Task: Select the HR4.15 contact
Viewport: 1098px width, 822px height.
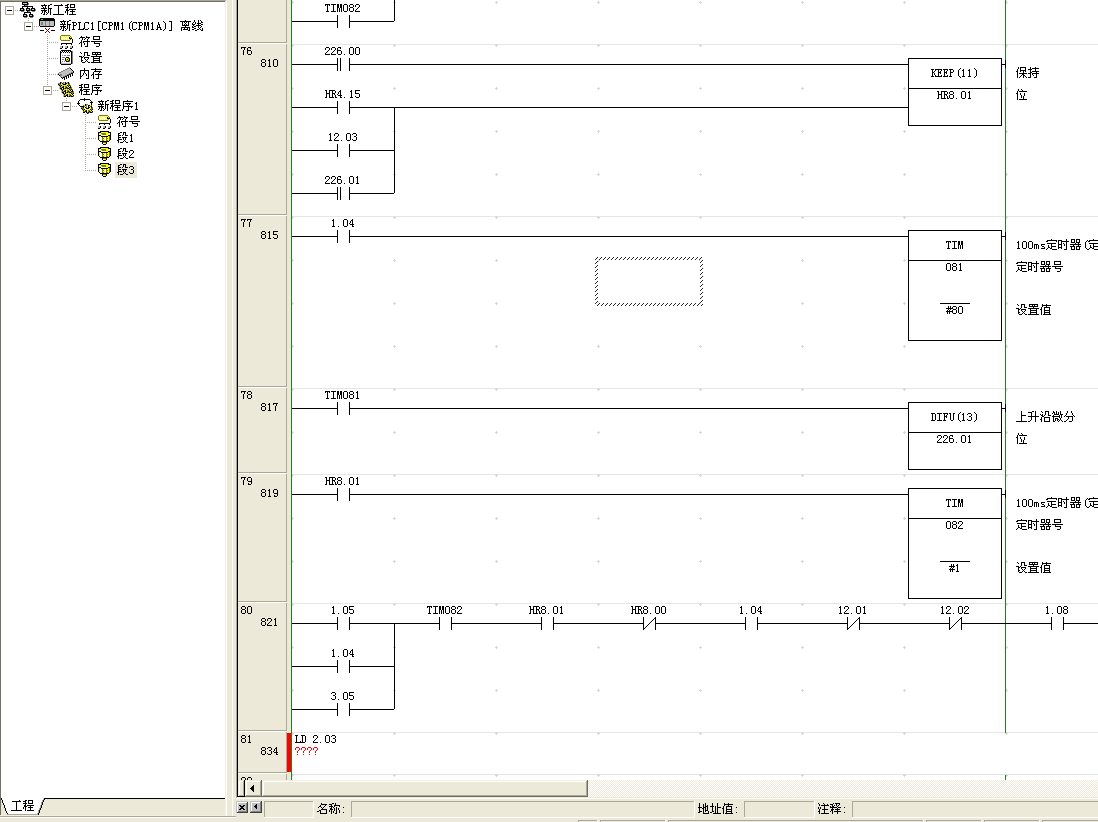Action: click(x=343, y=108)
